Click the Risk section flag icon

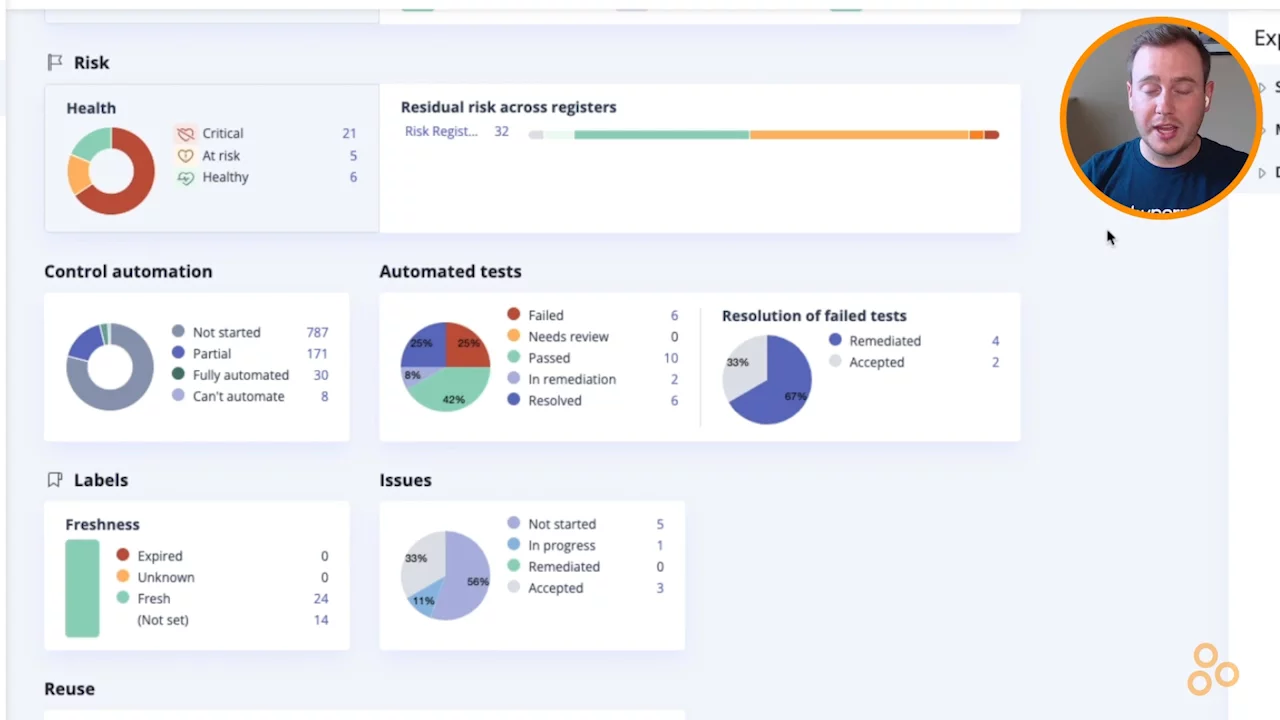55,62
